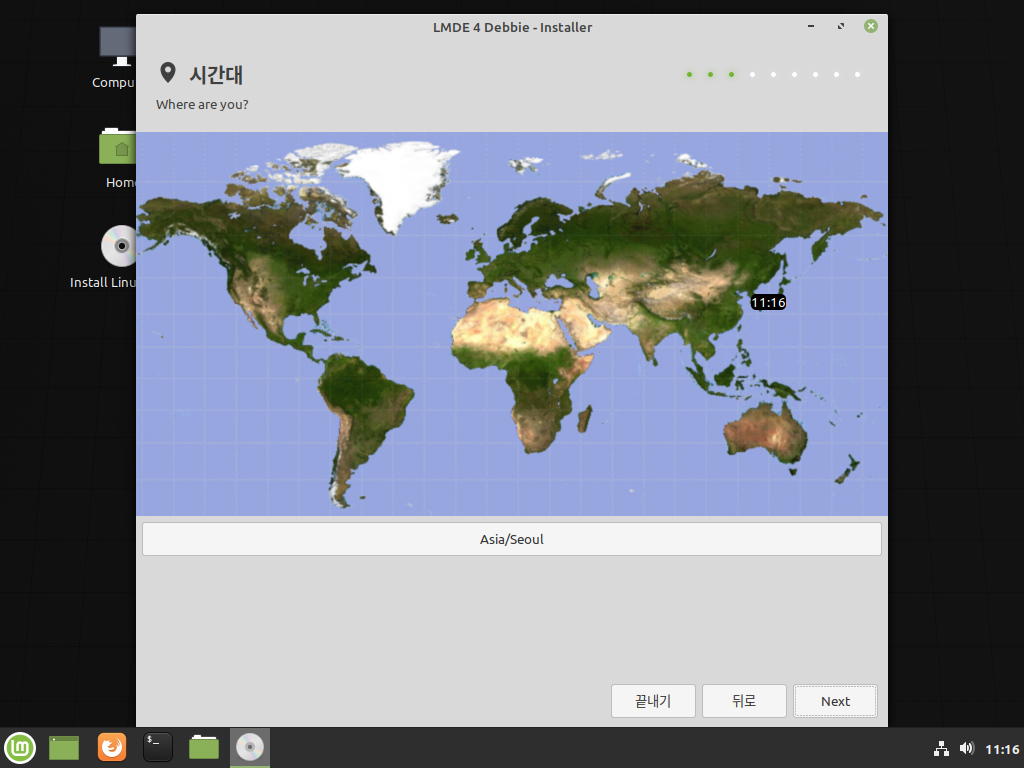Image resolution: width=1024 pixels, height=768 pixels.
Task: Click the 시간대 heading text
Action: coord(216,74)
